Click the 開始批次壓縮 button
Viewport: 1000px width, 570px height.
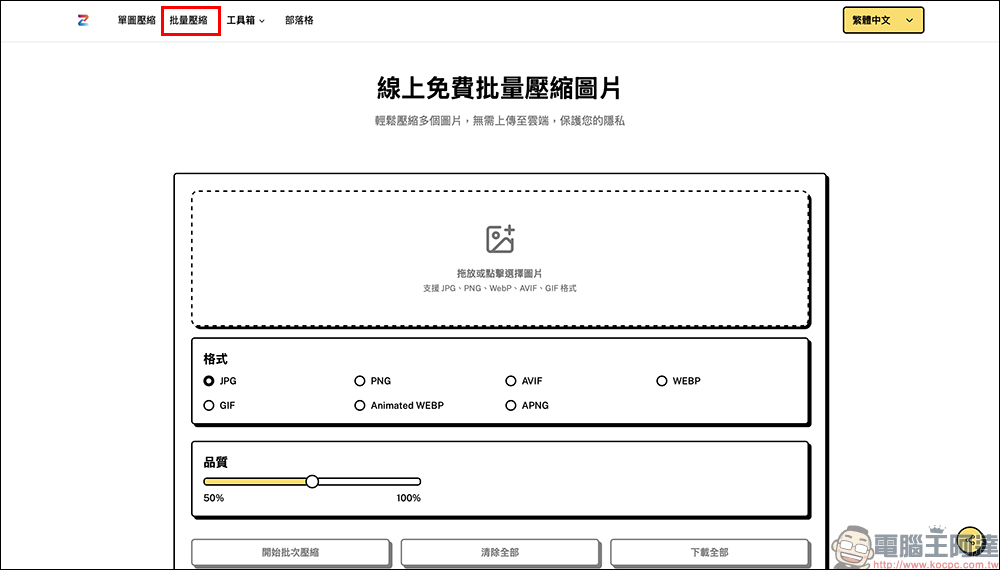290,553
